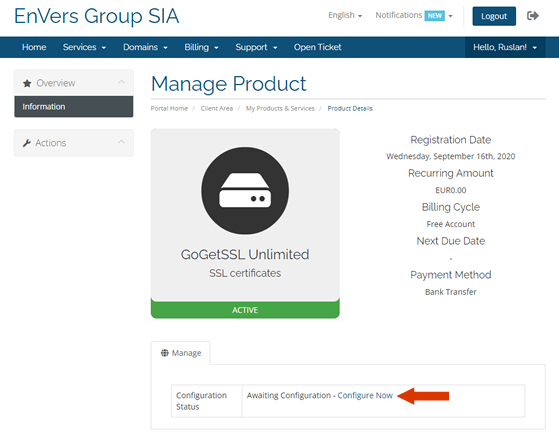This screenshot has height=441, width=559.
Task: Click the Configuration Status label cell
Action: 207,401
